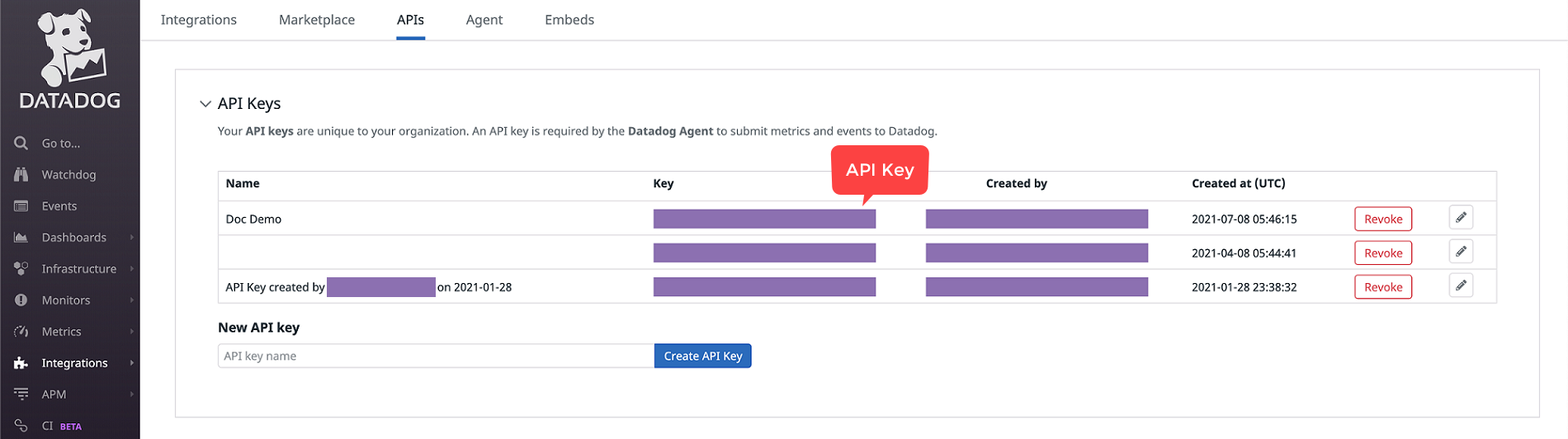
Task: Revoke the Doc Demo API key
Action: 1383,219
